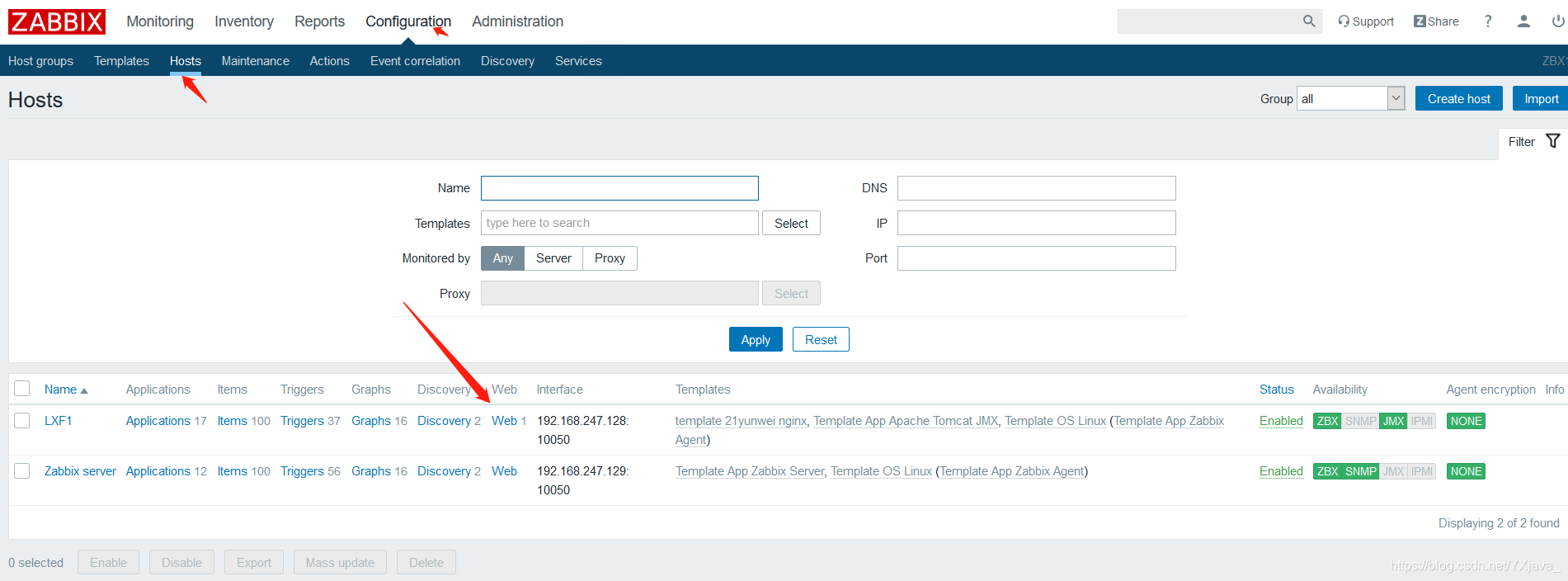This screenshot has width=1568, height=581.
Task: Open the Administration menu
Action: (517, 21)
